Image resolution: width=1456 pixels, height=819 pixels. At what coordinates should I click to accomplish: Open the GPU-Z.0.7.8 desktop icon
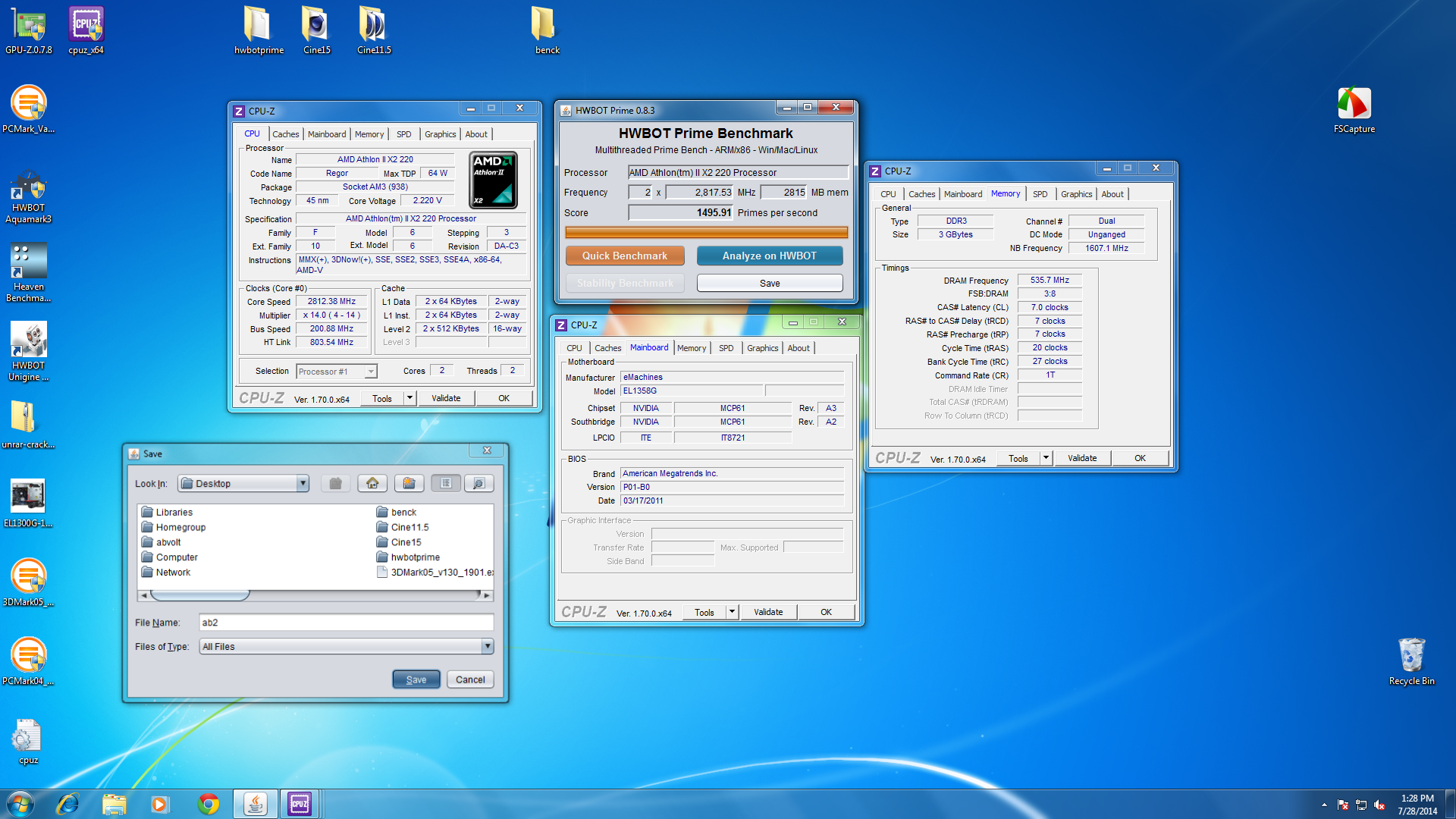29,30
